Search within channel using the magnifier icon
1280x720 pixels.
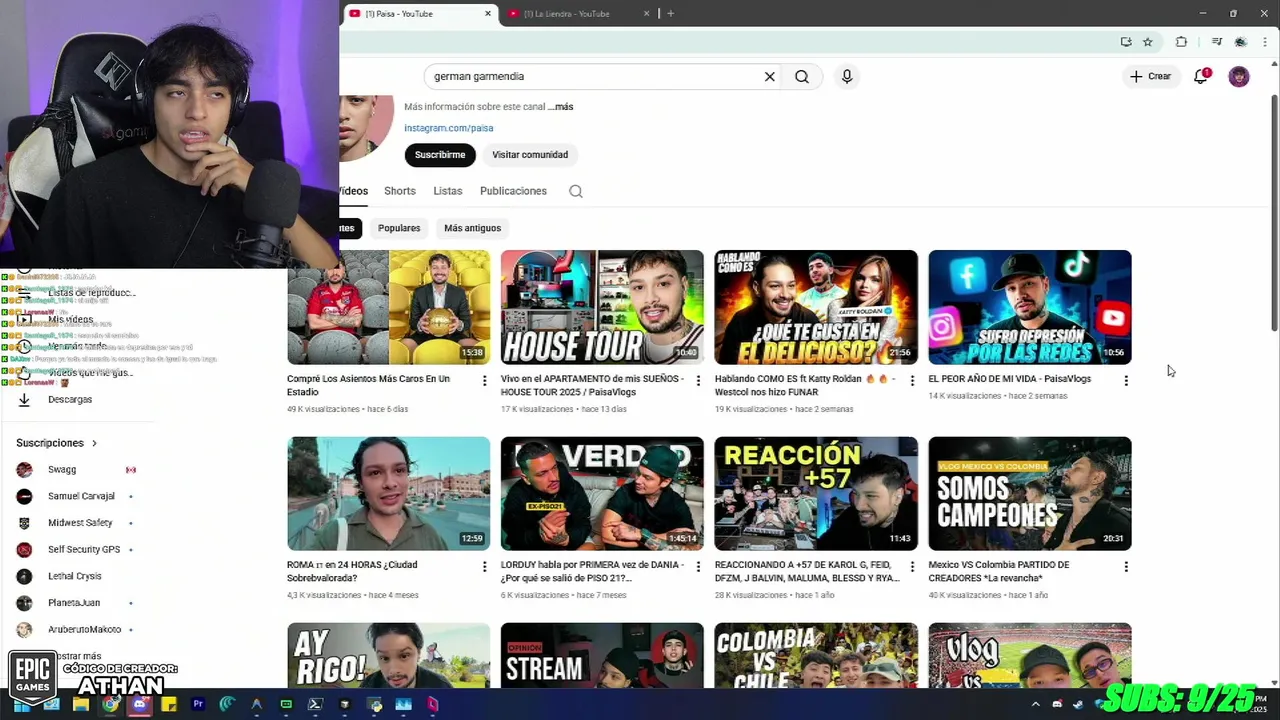(576, 191)
